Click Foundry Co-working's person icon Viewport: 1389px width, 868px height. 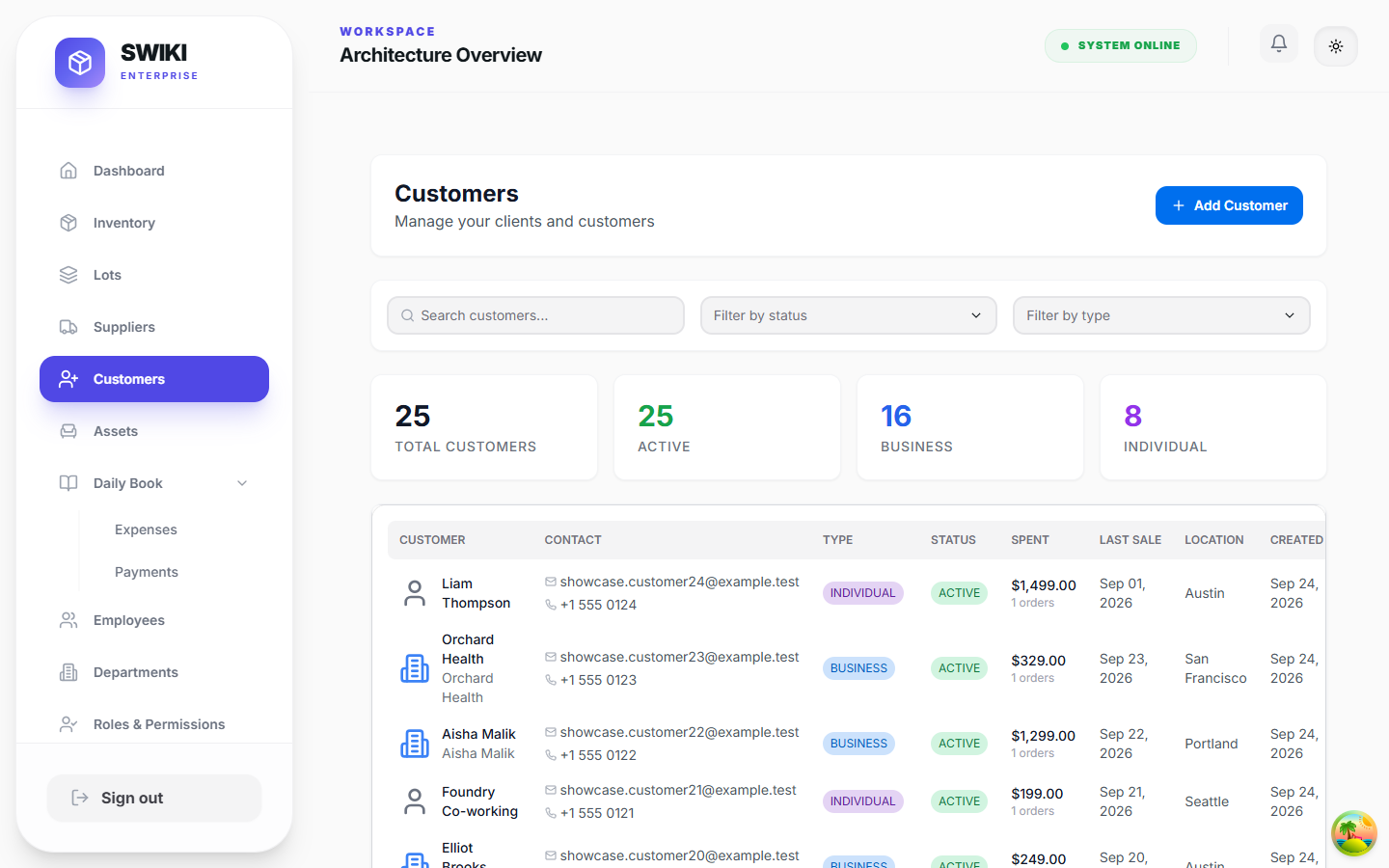(x=415, y=801)
